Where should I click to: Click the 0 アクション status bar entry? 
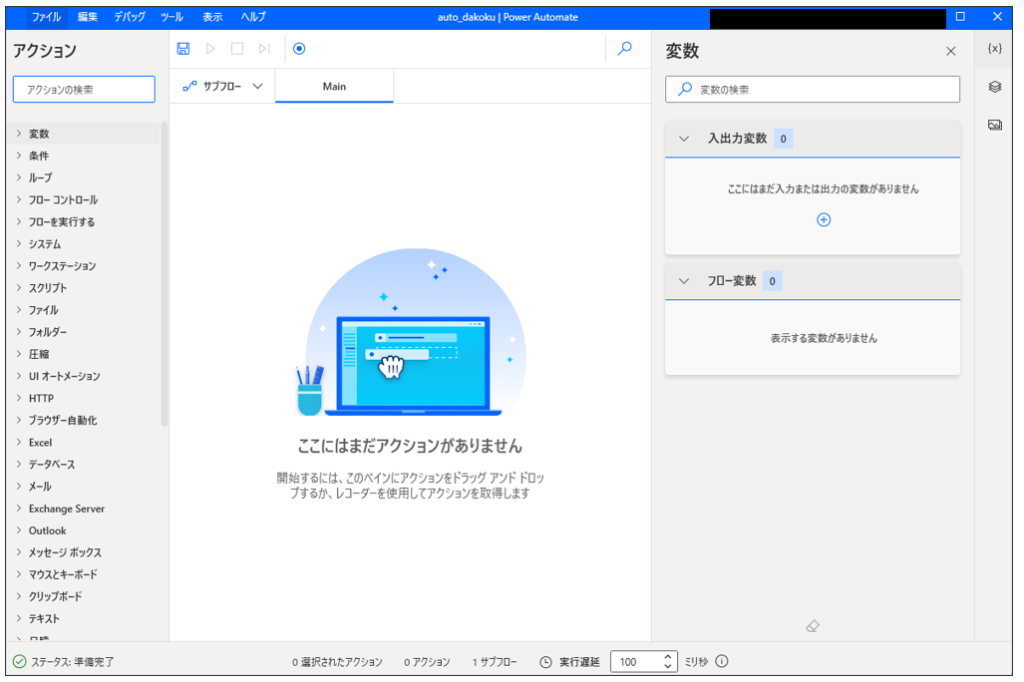(x=426, y=662)
